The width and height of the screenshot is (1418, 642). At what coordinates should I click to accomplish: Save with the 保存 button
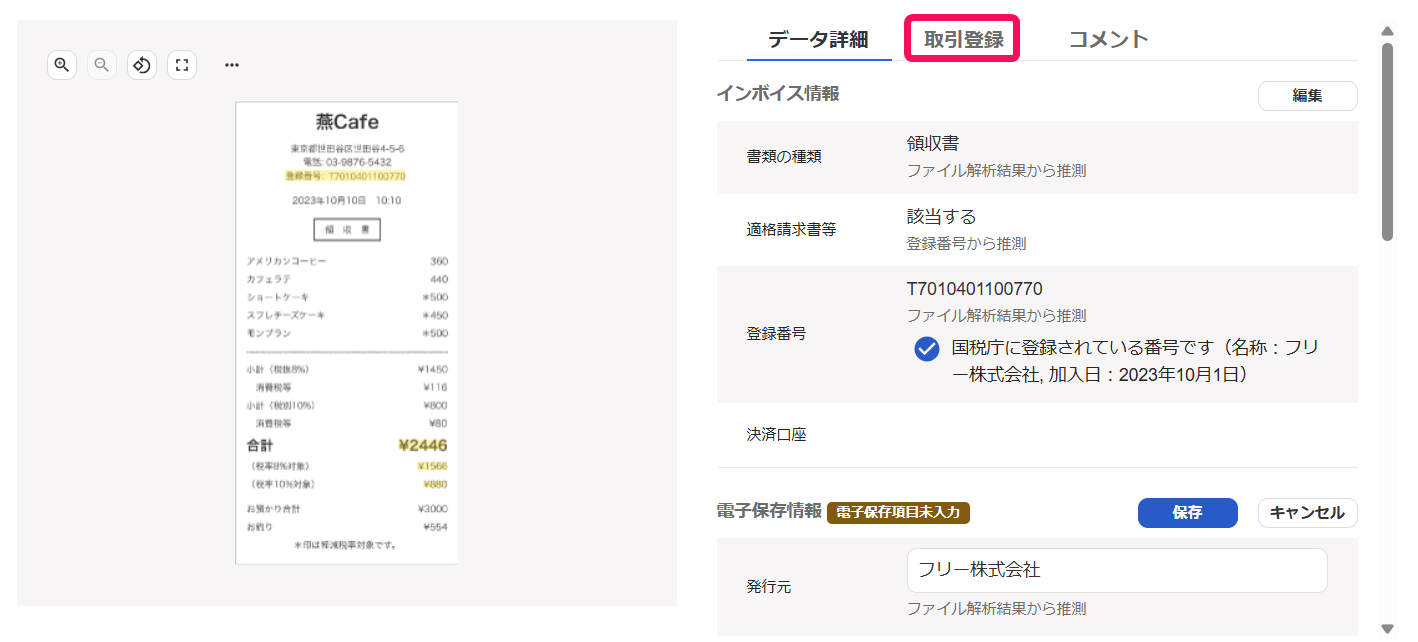1187,513
